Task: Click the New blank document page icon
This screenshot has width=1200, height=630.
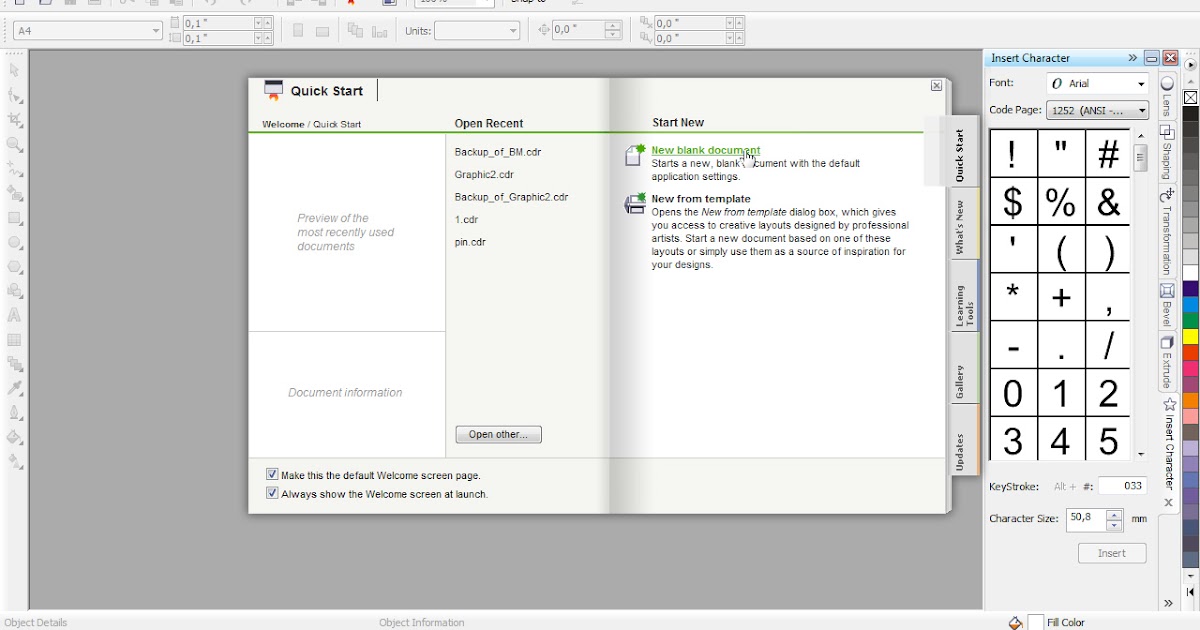Action: click(x=635, y=155)
